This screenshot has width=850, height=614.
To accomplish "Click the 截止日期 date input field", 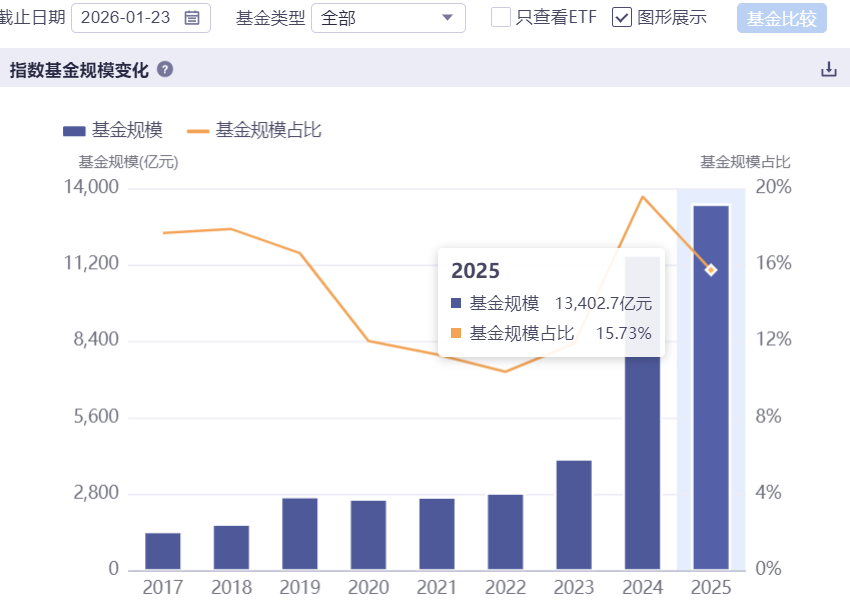I will click(141, 18).
